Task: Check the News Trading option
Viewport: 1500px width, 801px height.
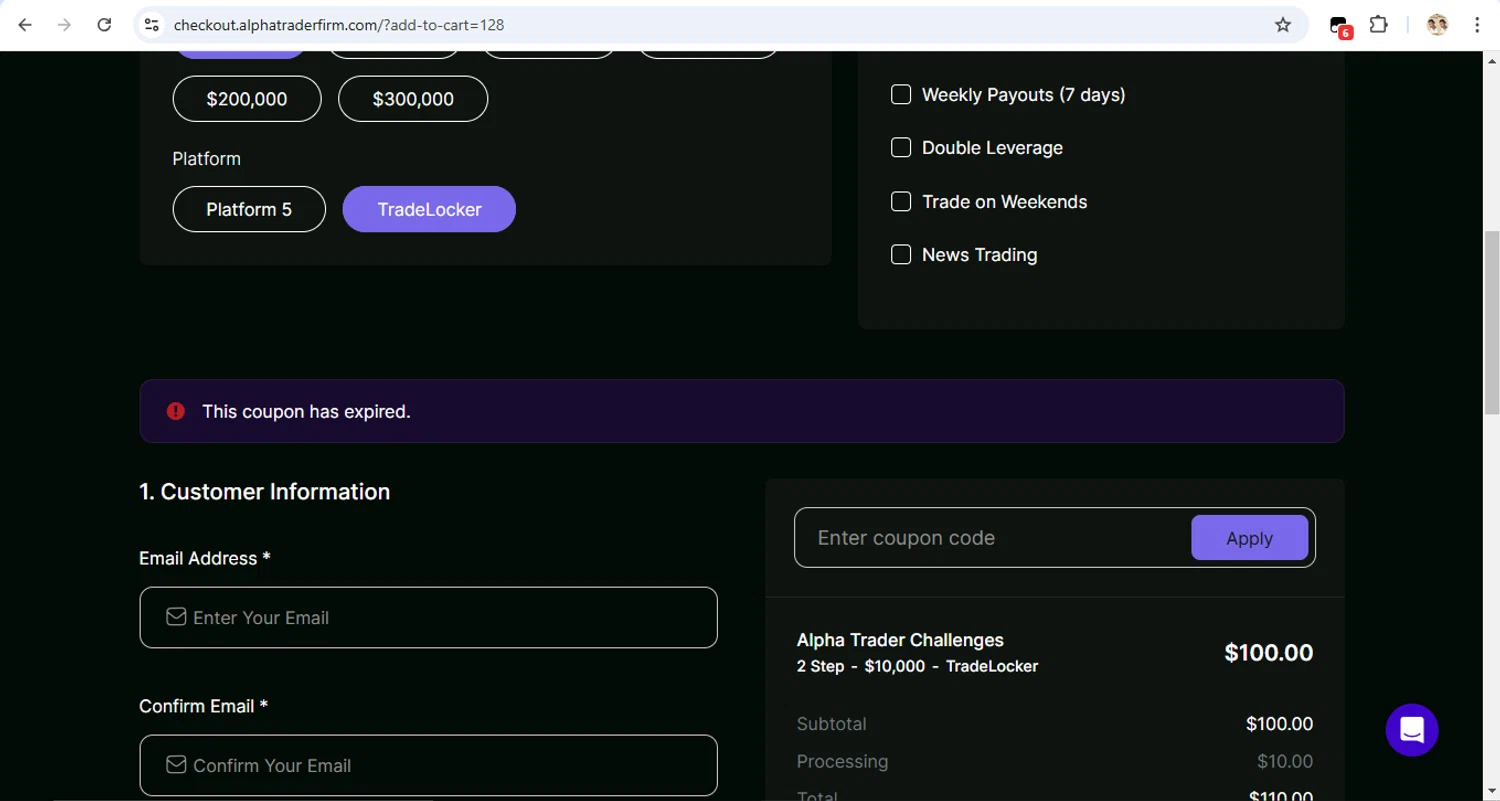Action: tap(901, 254)
